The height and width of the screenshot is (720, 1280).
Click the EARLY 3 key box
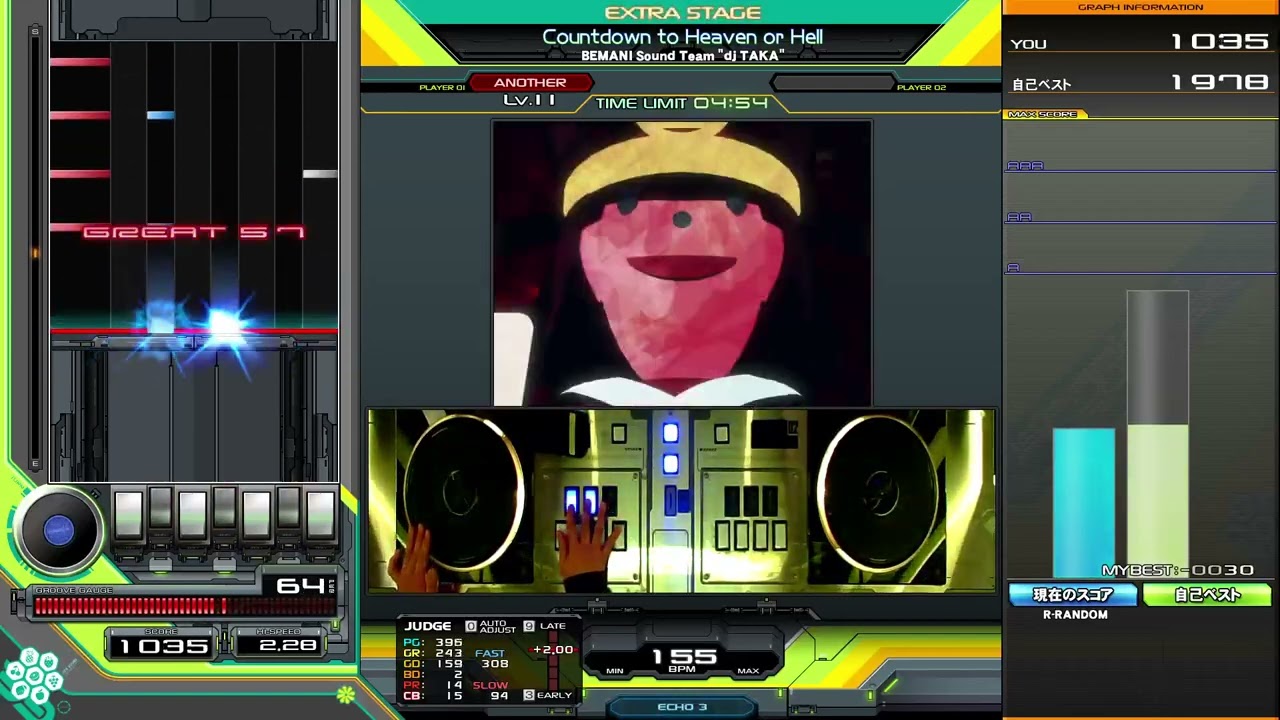click(529, 695)
